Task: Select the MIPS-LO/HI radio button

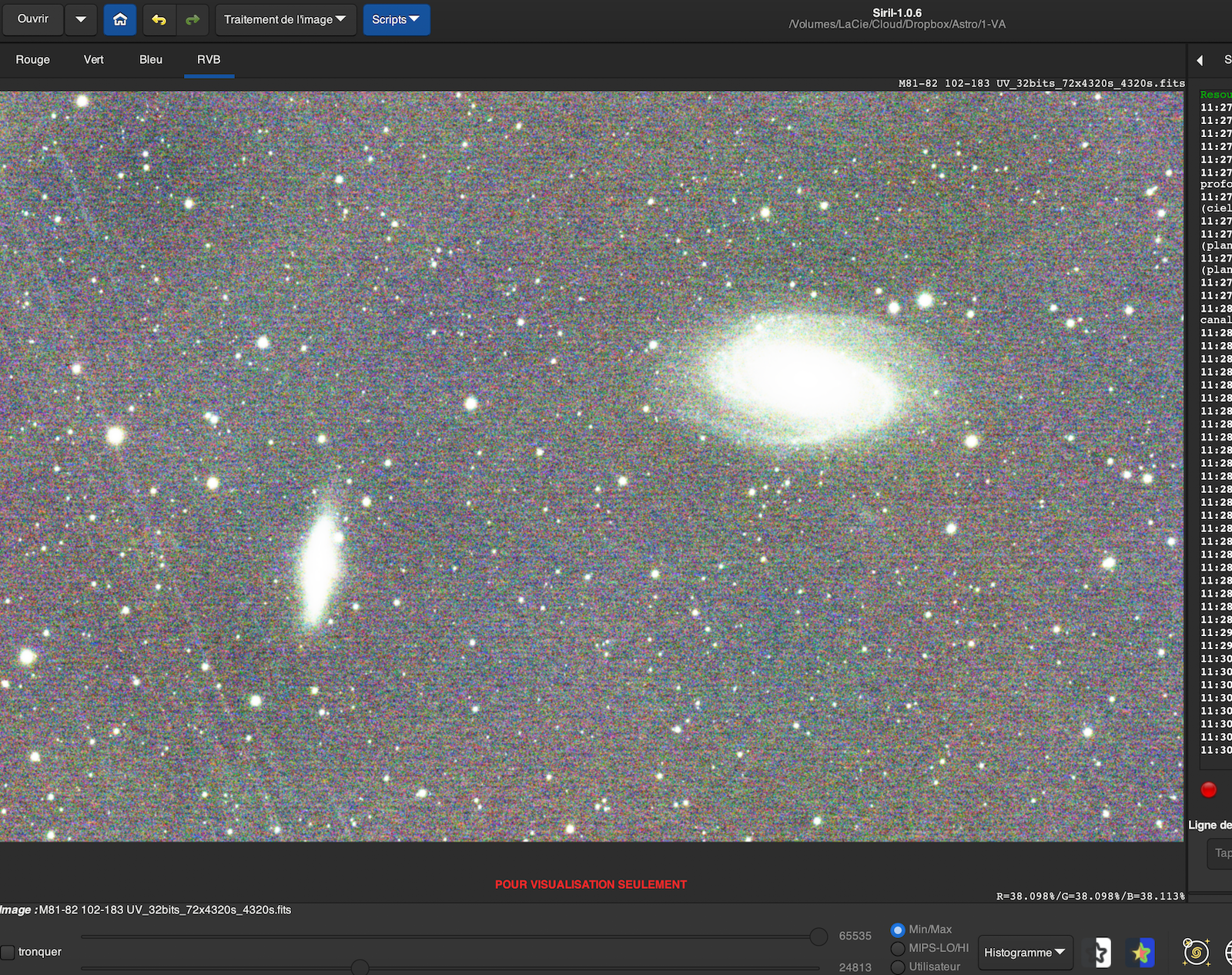Action: [898, 948]
